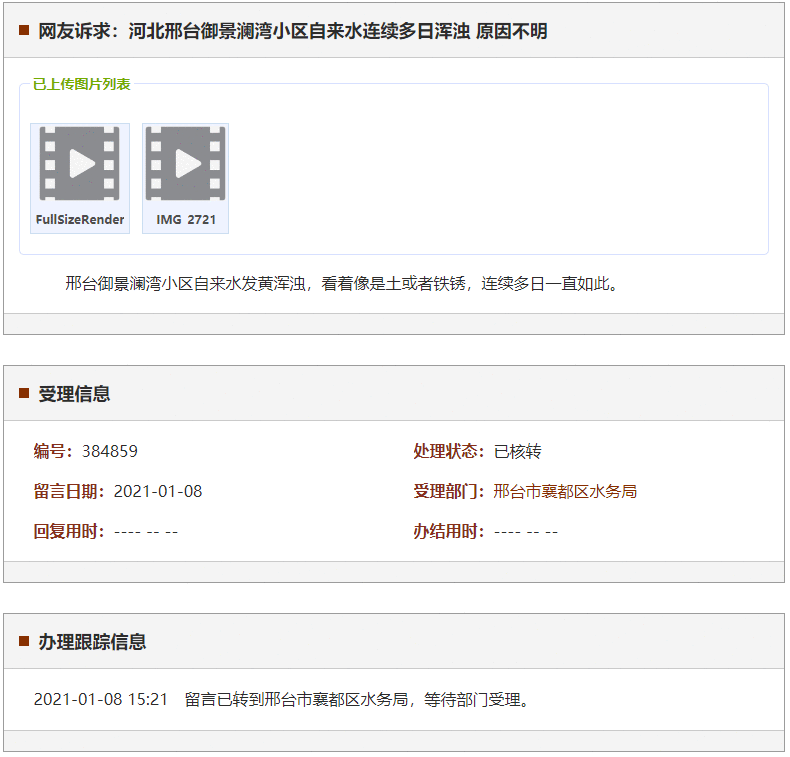
Task: Select the case number 384859
Action: (110, 451)
